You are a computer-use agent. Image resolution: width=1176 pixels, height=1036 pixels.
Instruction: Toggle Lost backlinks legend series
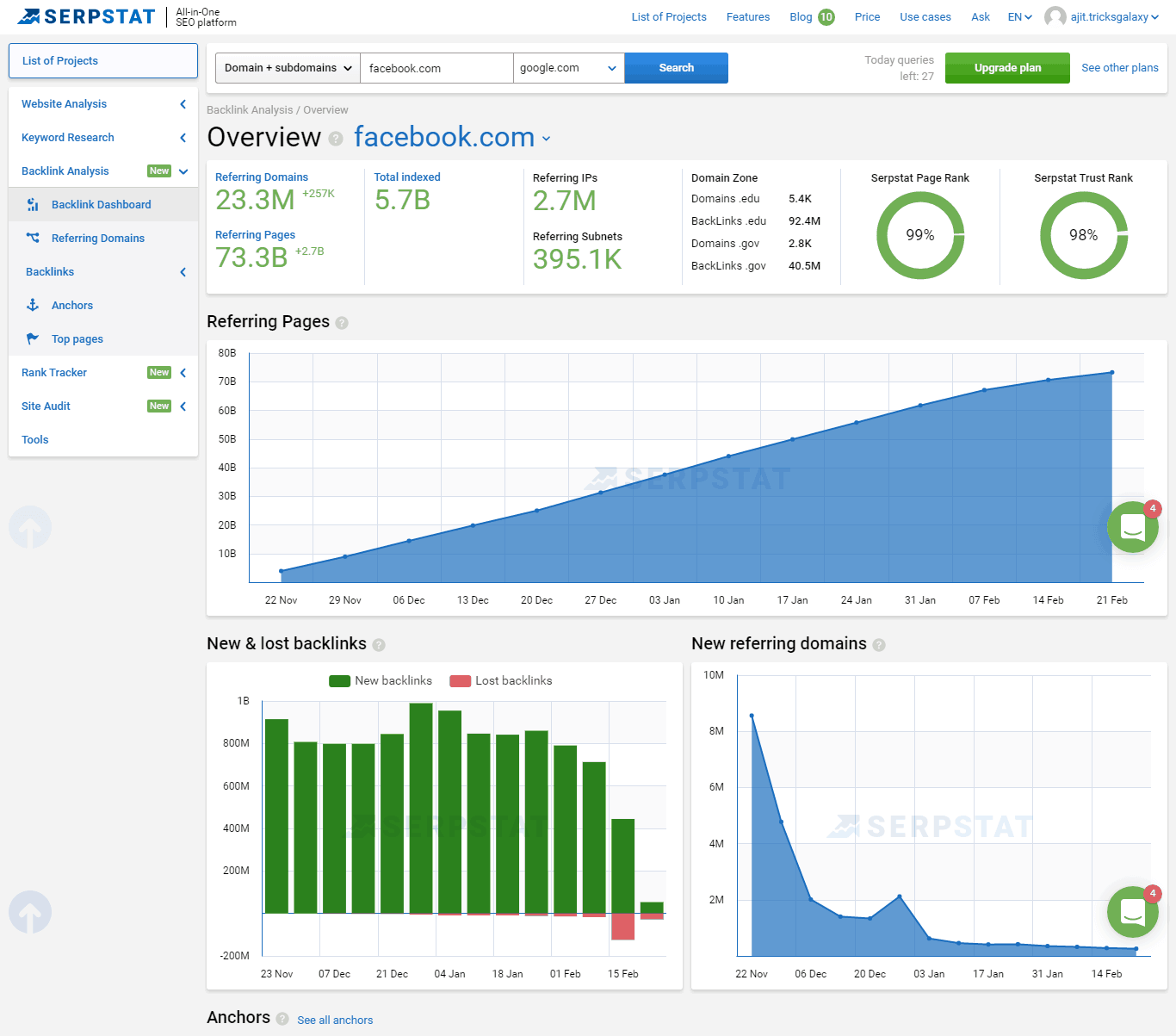click(501, 681)
